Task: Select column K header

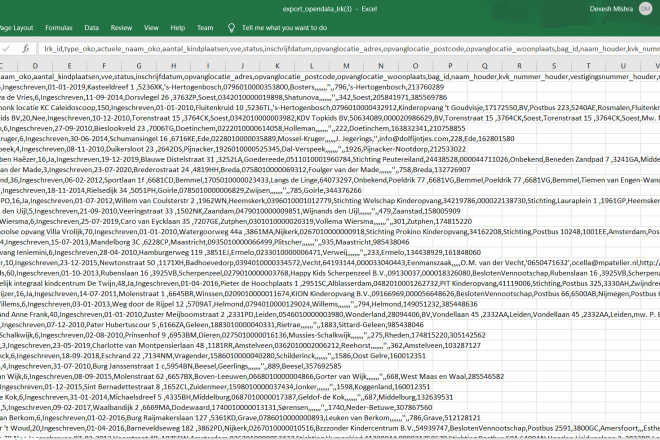Action: [277, 66]
